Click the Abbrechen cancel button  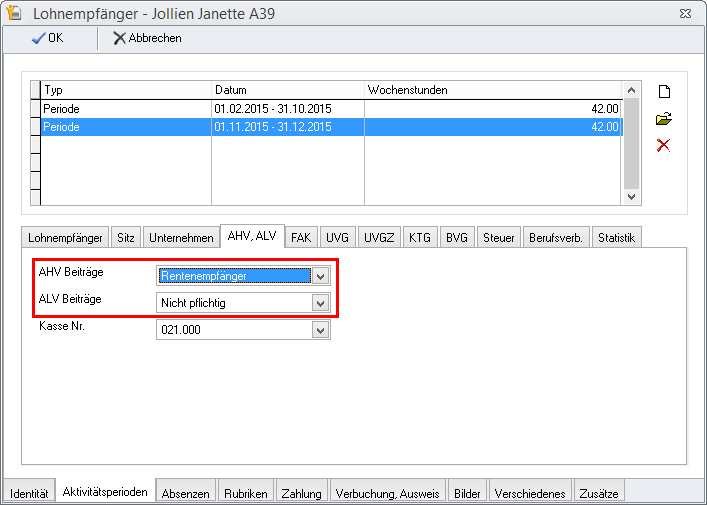coord(147,38)
